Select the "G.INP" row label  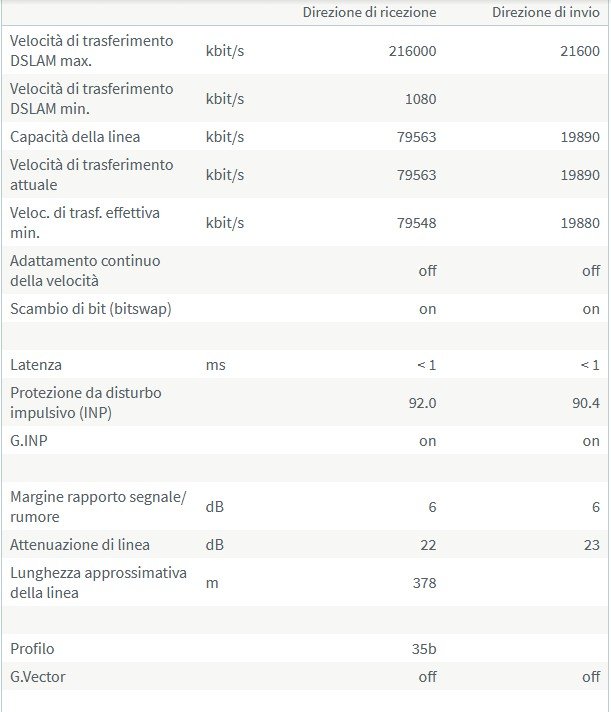click(29, 441)
